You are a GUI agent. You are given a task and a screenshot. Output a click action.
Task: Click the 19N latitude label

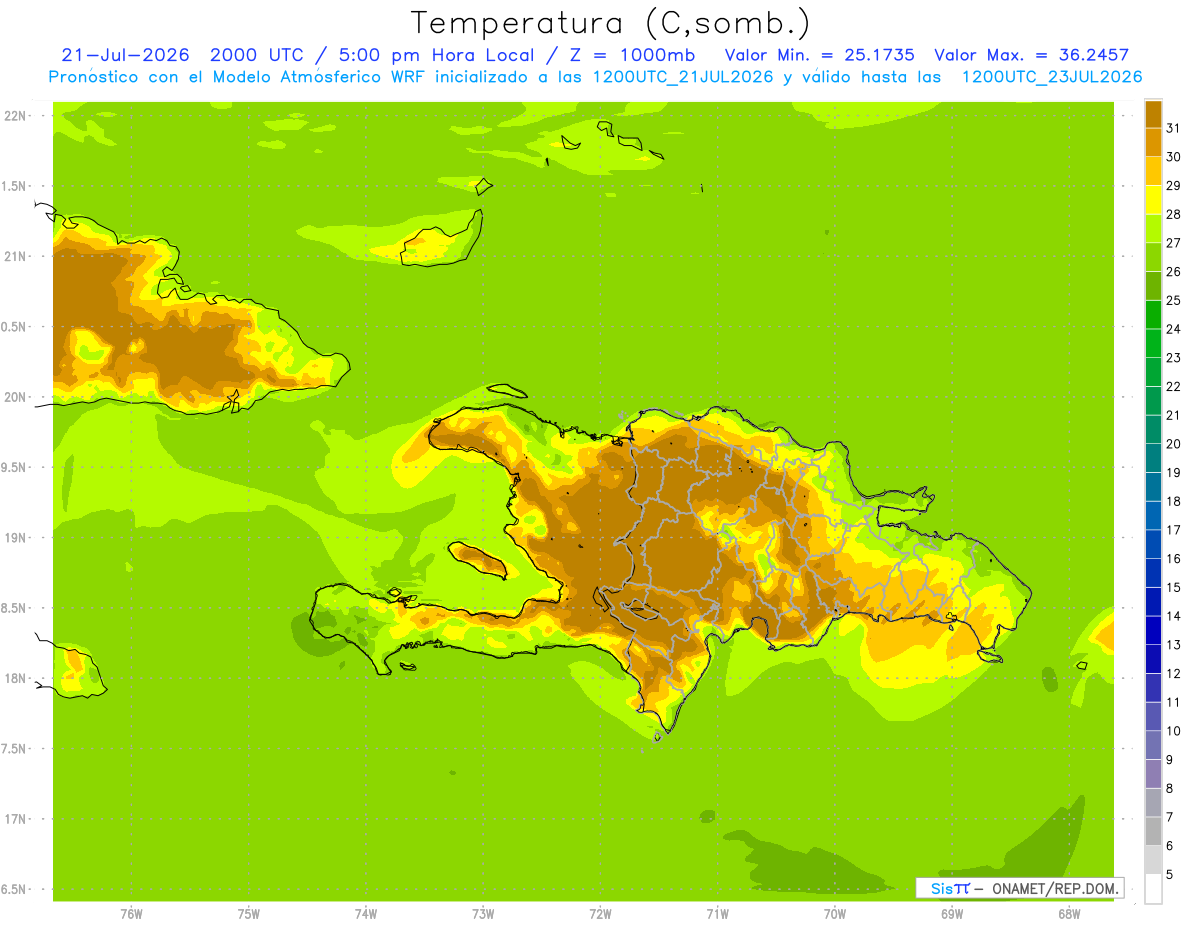(x=15, y=537)
